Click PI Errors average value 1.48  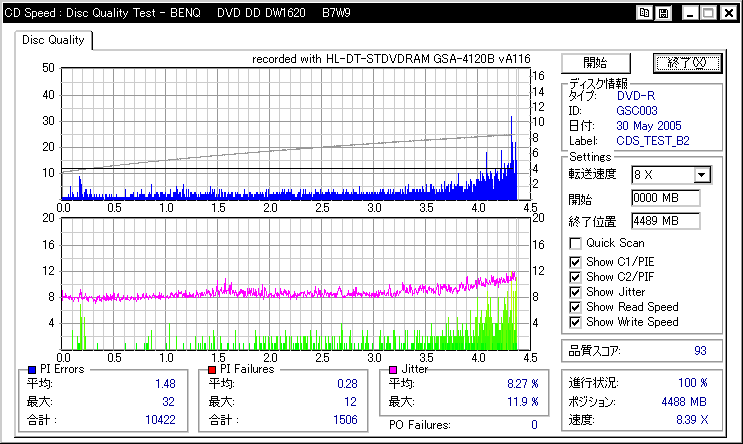[x=165, y=384]
